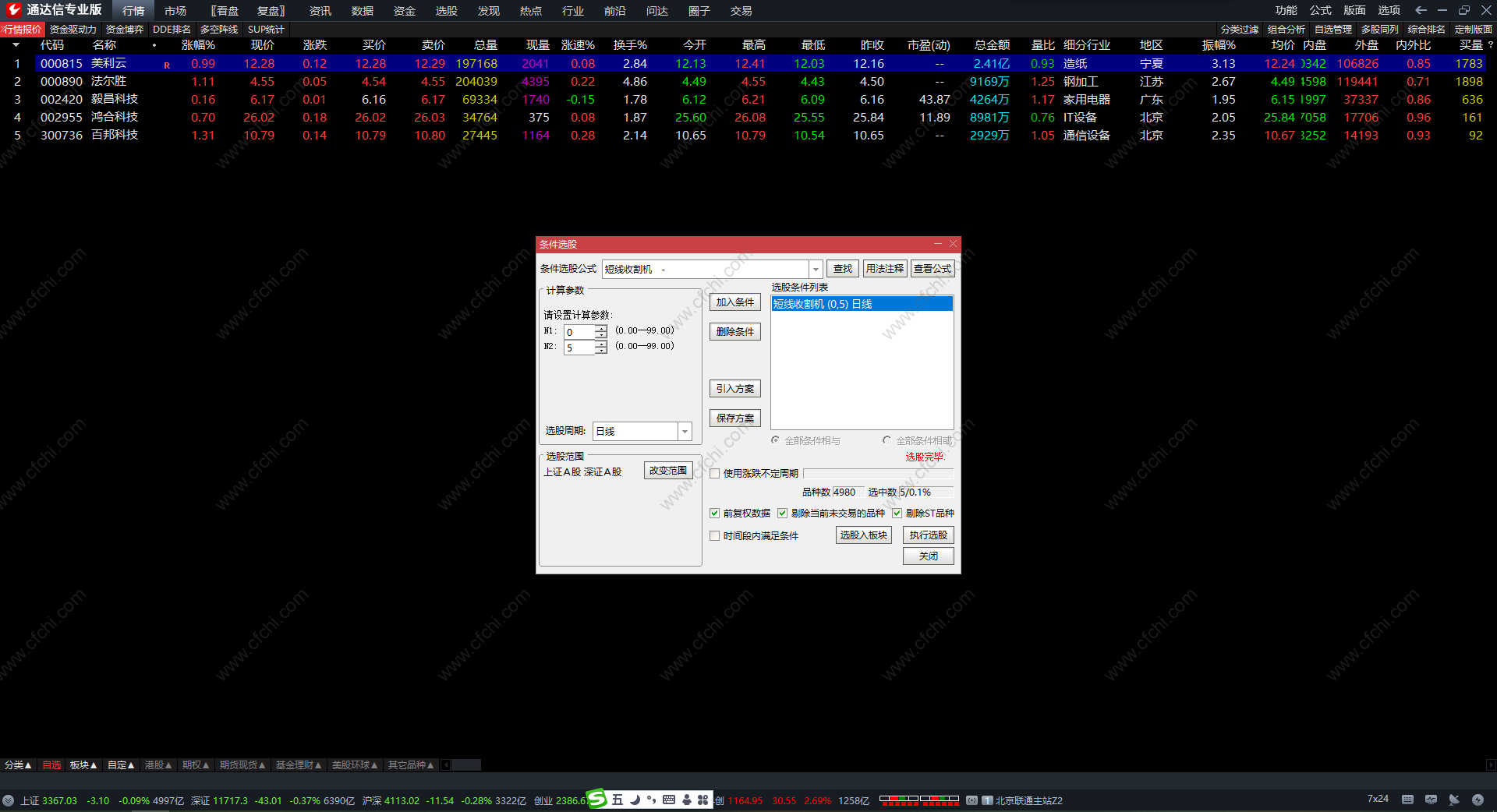Click 加入条件 button

735,302
